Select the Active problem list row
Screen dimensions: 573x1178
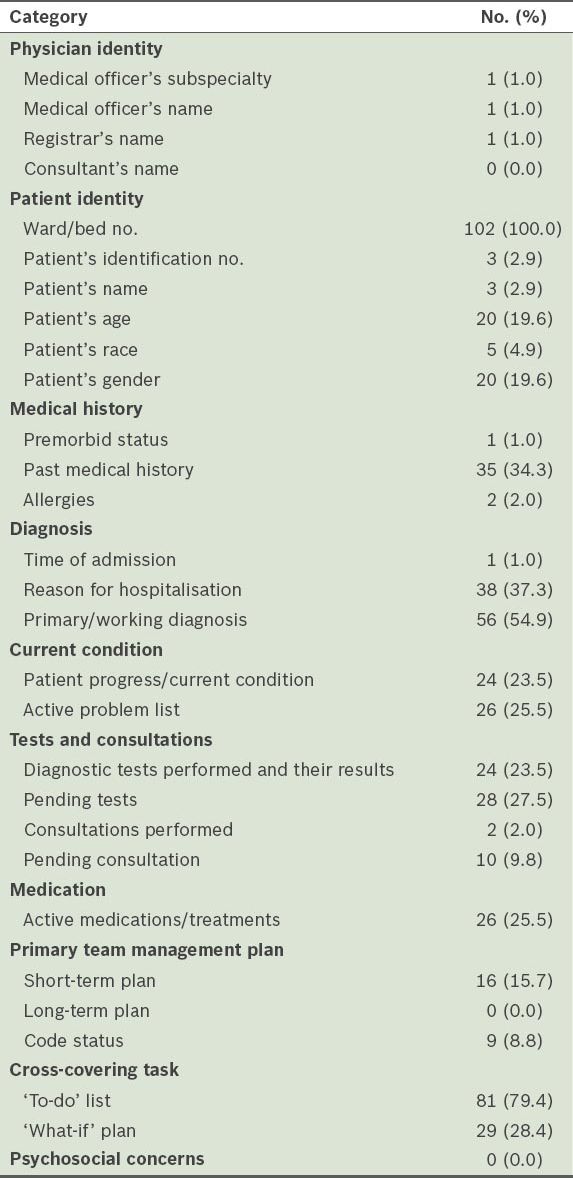click(x=286, y=710)
